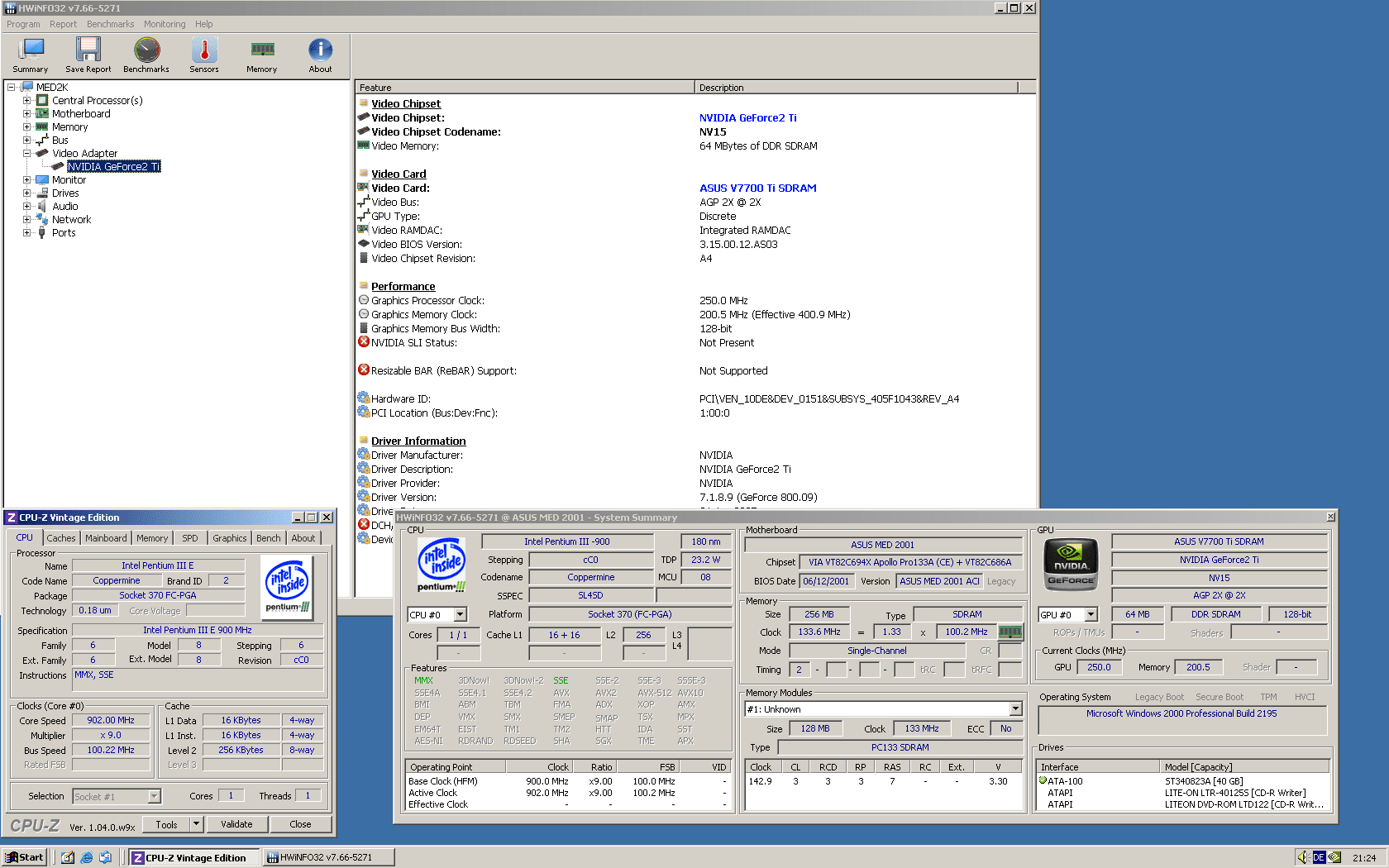Switch to the Bench tab in CPU-Z
The image size is (1389, 868).
click(x=269, y=538)
